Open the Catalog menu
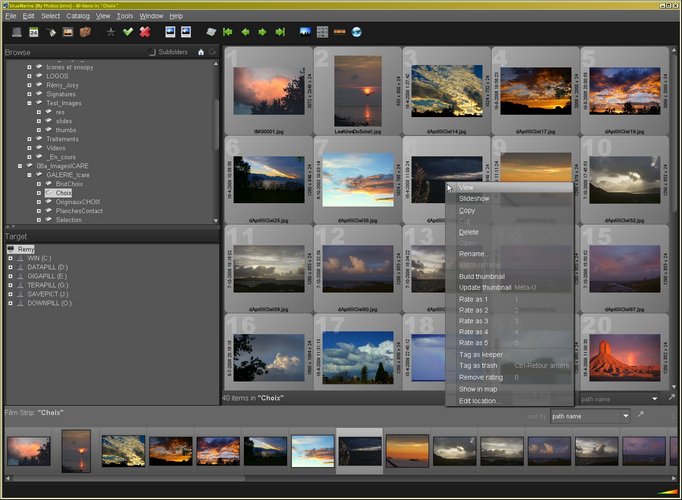 78,16
